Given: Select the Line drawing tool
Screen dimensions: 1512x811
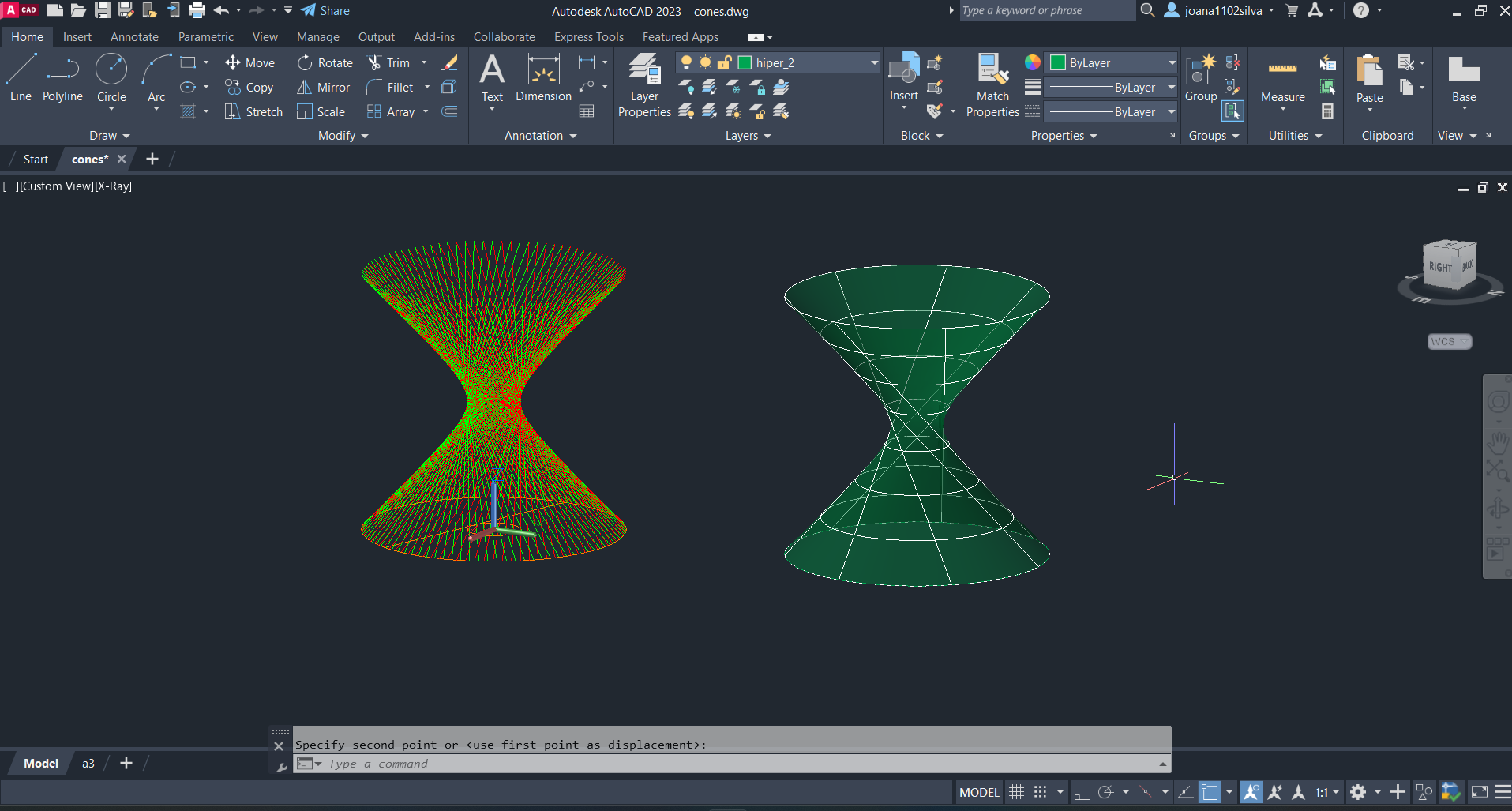Looking at the screenshot, I should (x=21, y=77).
